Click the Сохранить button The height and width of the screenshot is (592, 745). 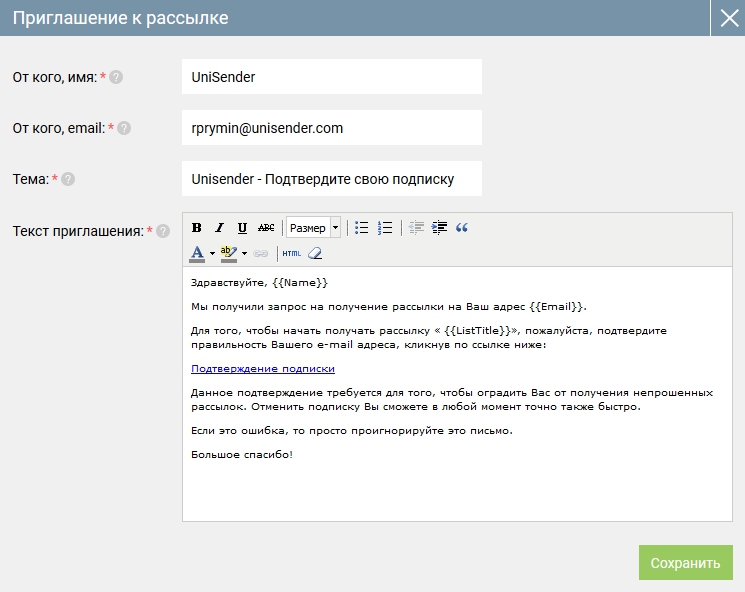point(685,563)
